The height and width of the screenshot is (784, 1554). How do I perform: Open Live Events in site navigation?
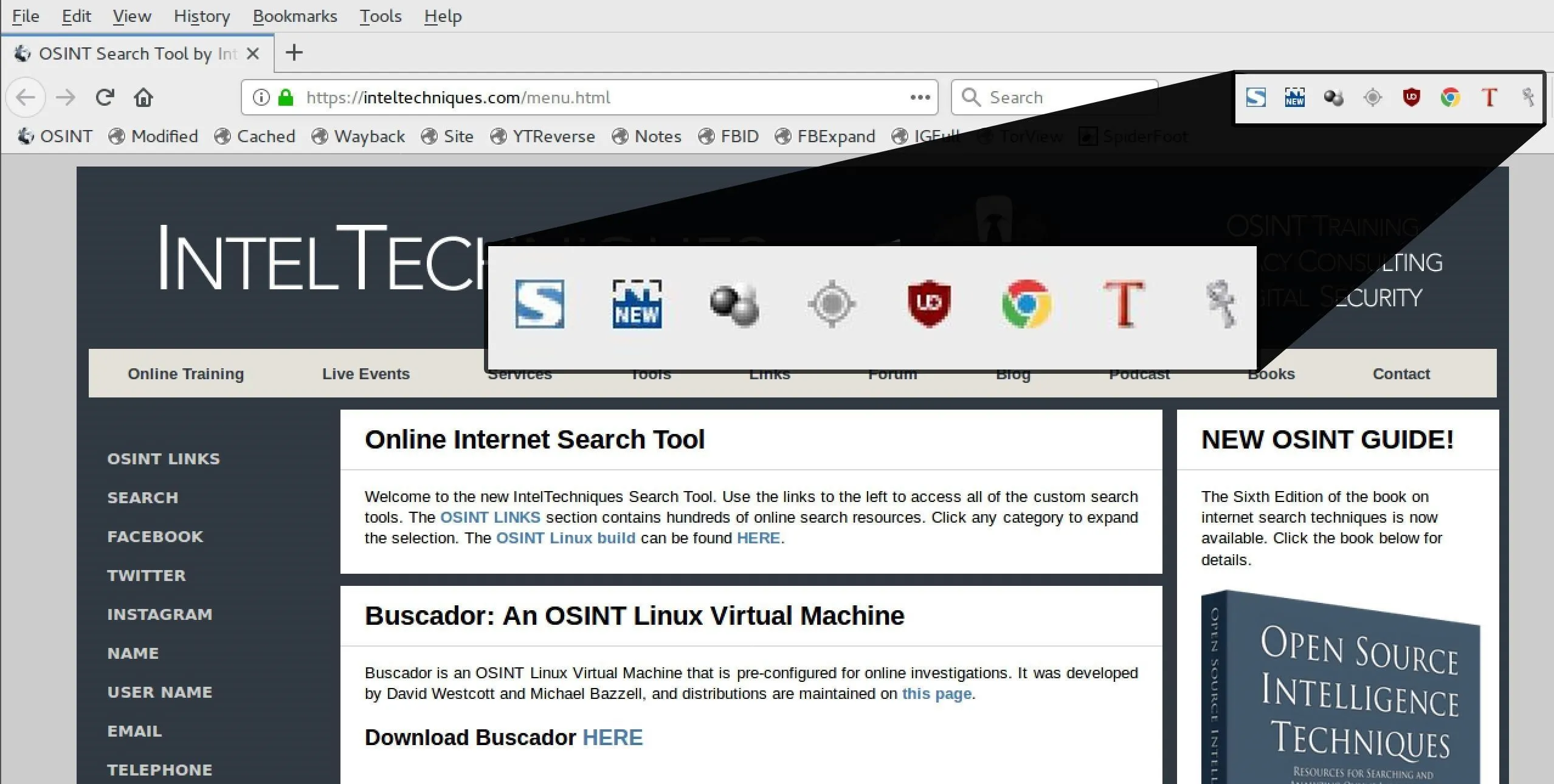(x=366, y=374)
